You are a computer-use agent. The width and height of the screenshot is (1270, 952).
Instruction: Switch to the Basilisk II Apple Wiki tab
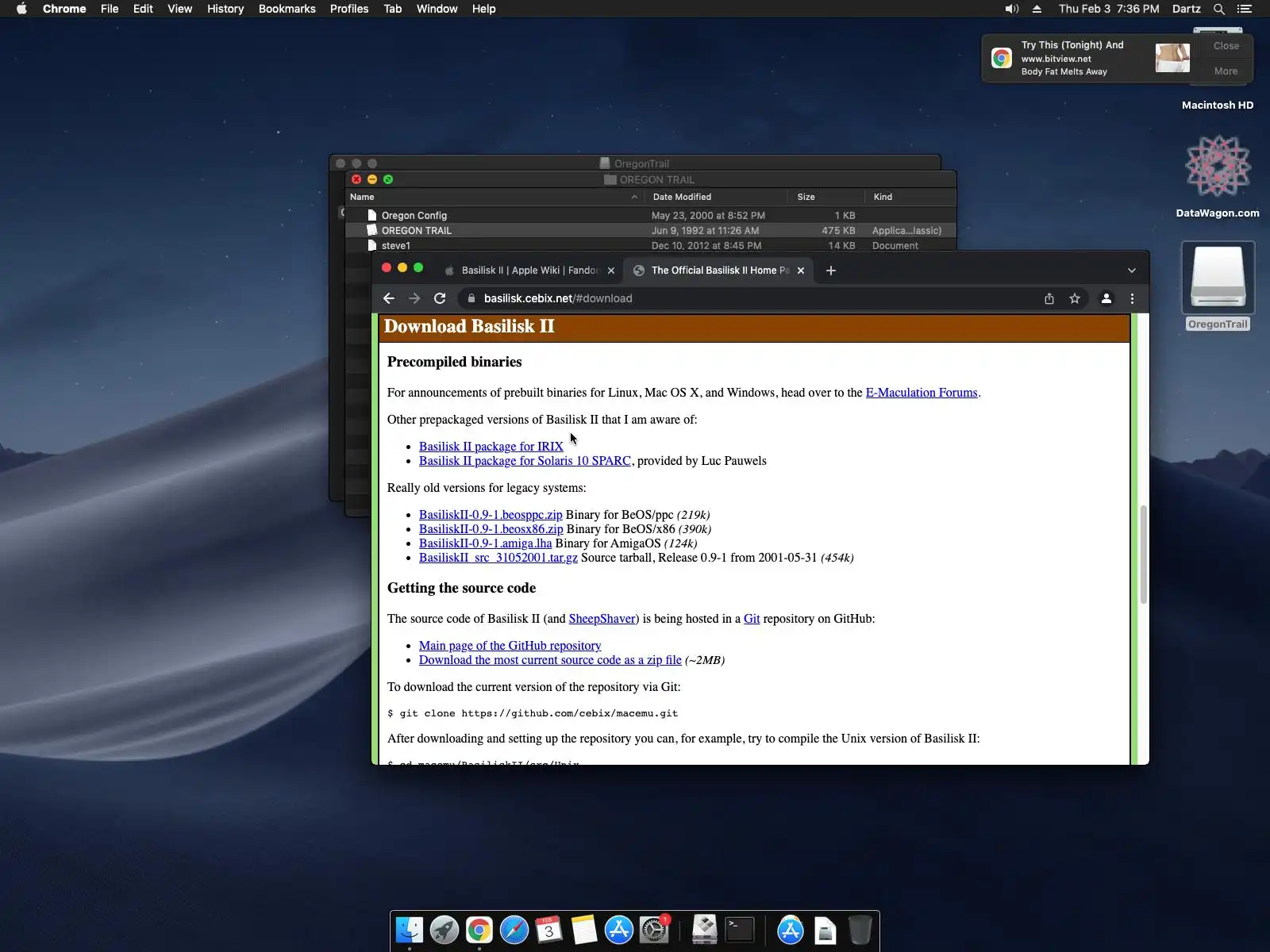point(529,271)
